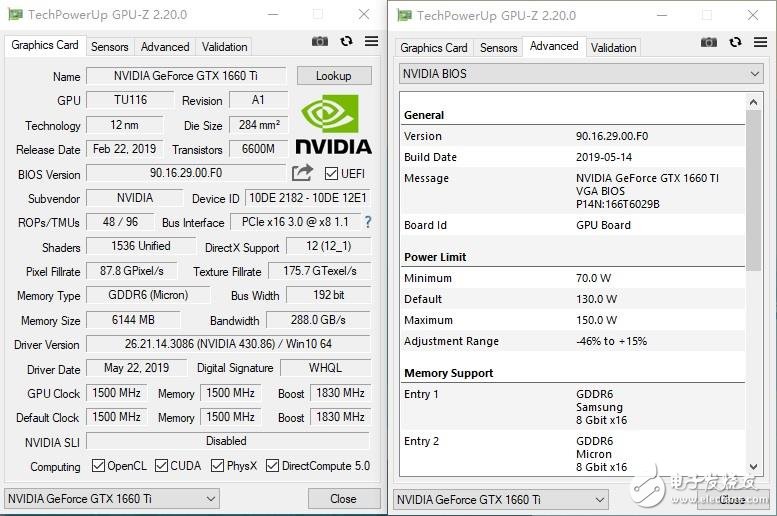
Task: Click Power Limit Minimum value 70.0 W
Action: (593, 278)
